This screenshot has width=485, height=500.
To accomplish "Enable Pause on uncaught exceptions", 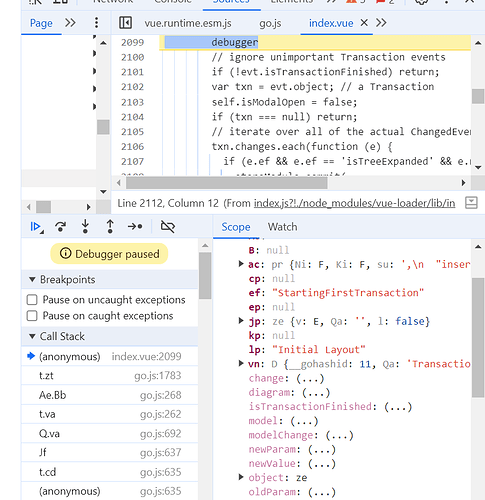I will pos(32,300).
